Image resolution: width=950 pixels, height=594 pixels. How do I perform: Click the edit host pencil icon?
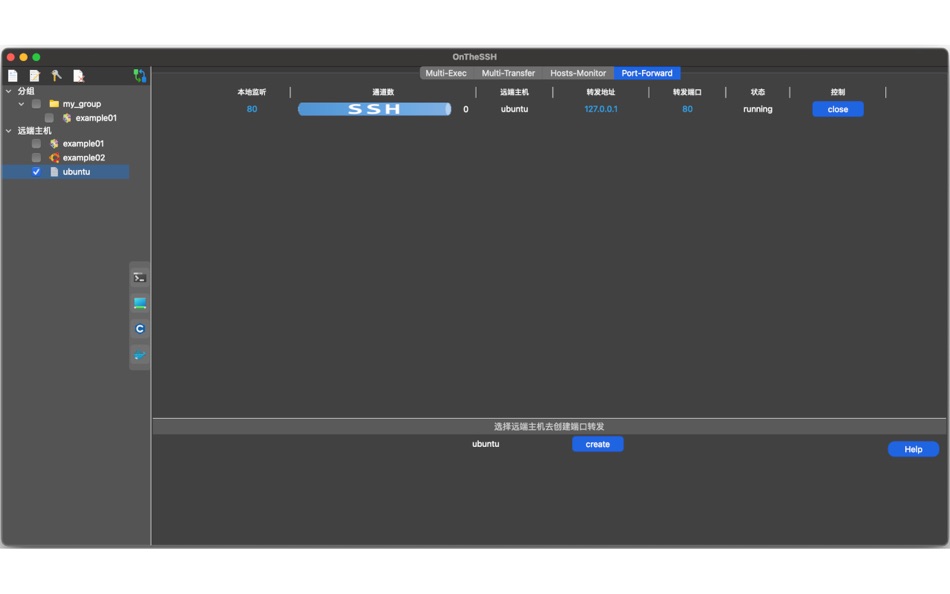(35, 76)
